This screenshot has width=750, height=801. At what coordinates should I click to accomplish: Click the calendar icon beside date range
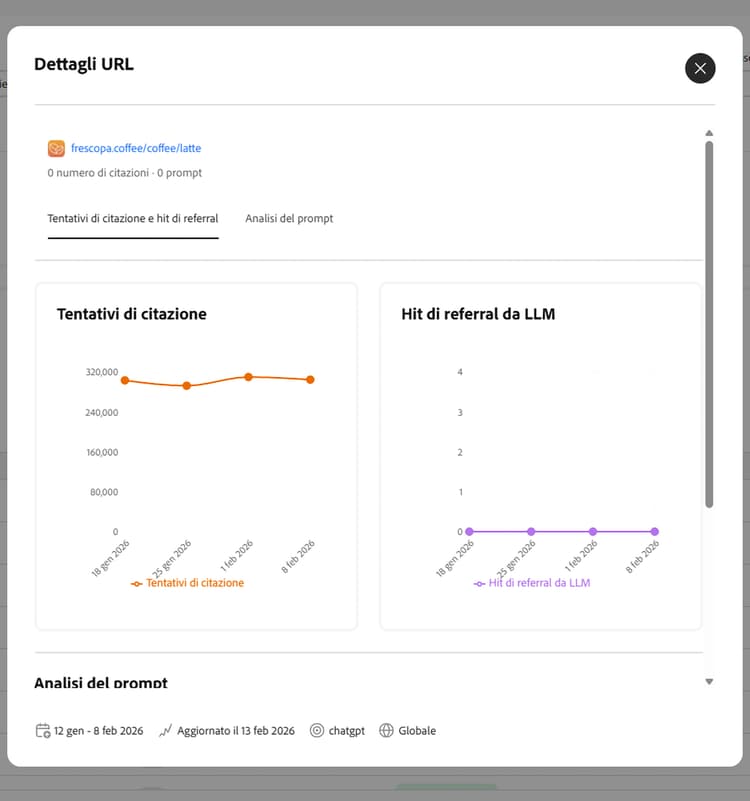click(x=43, y=731)
